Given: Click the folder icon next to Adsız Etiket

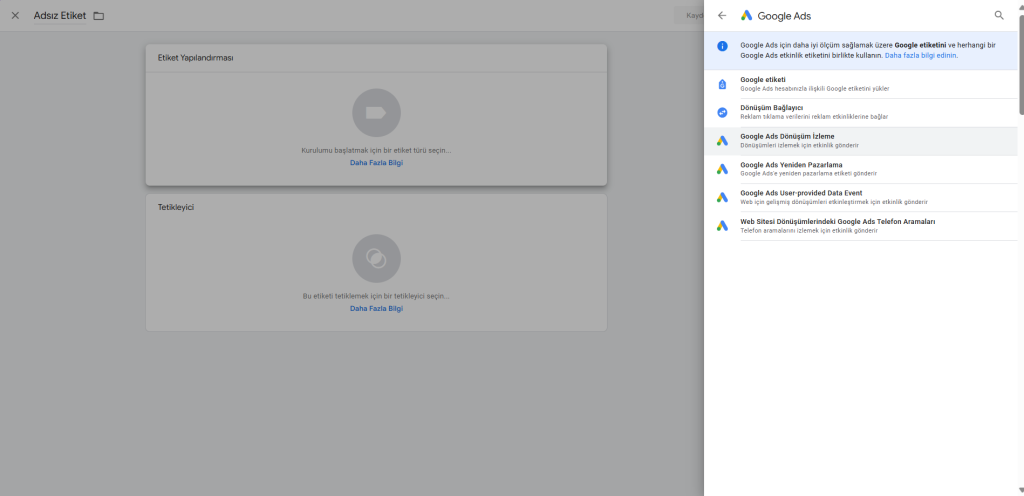Looking at the screenshot, I should (99, 16).
